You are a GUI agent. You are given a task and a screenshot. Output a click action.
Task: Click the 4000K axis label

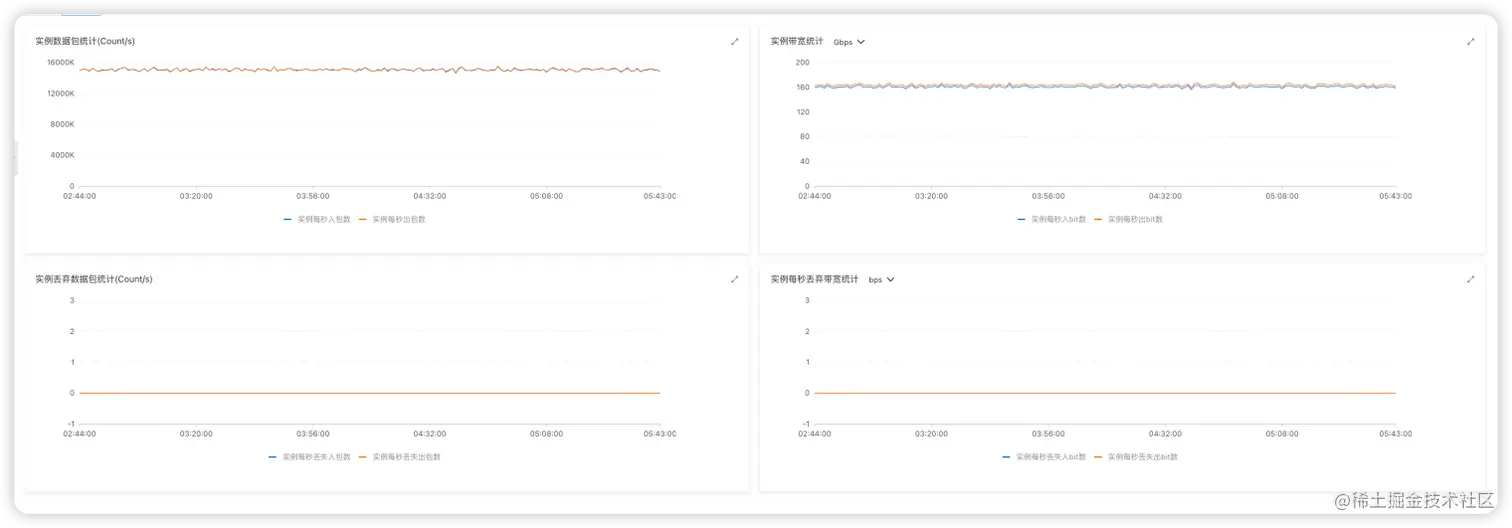pos(63,155)
